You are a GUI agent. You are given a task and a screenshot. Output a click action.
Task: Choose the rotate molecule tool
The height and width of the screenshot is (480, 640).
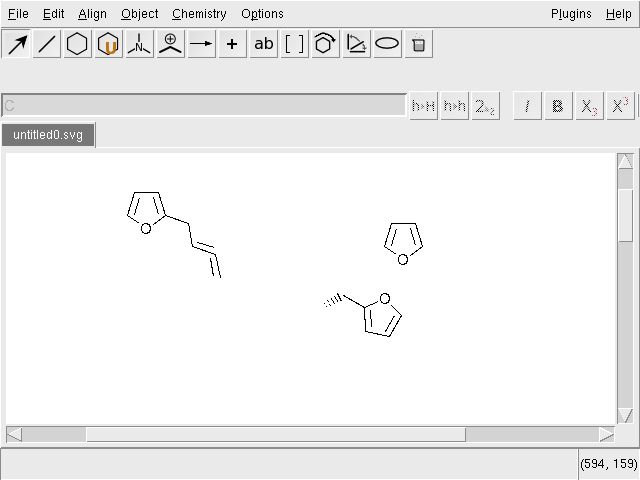[x=325, y=44]
